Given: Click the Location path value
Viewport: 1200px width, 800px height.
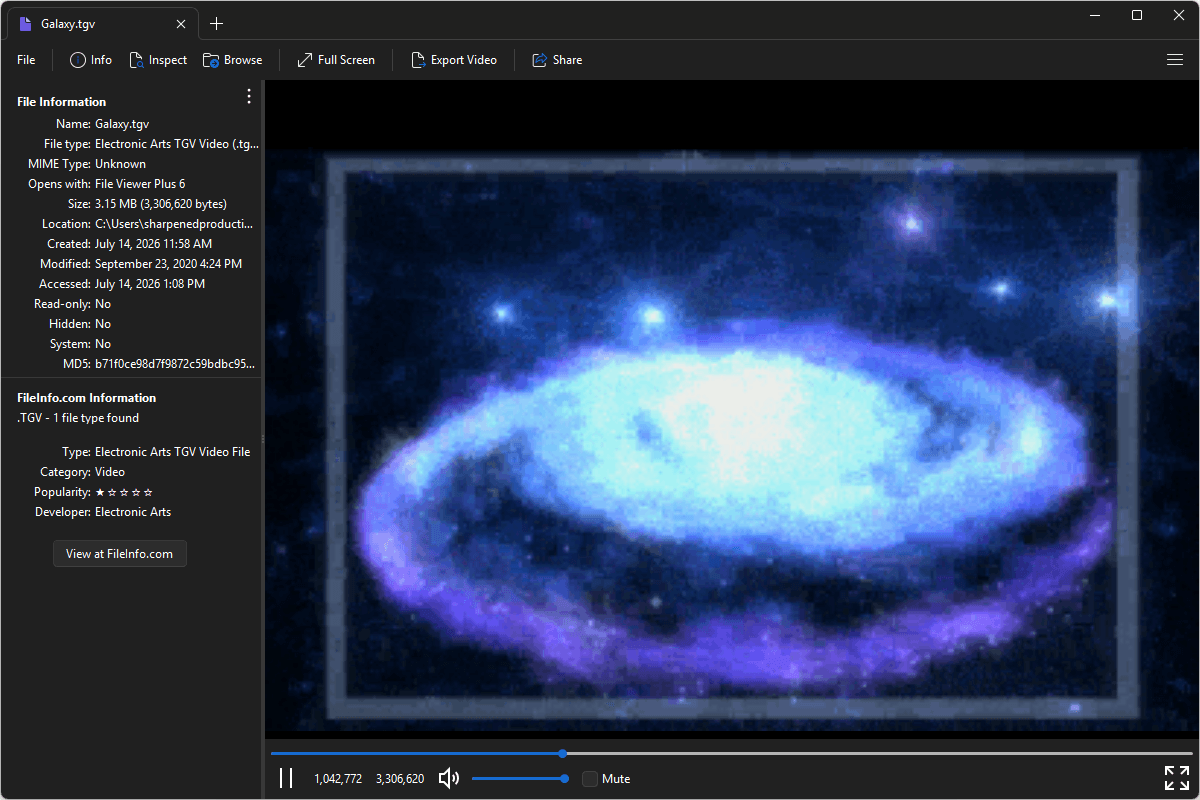Looking at the screenshot, I should point(174,224).
